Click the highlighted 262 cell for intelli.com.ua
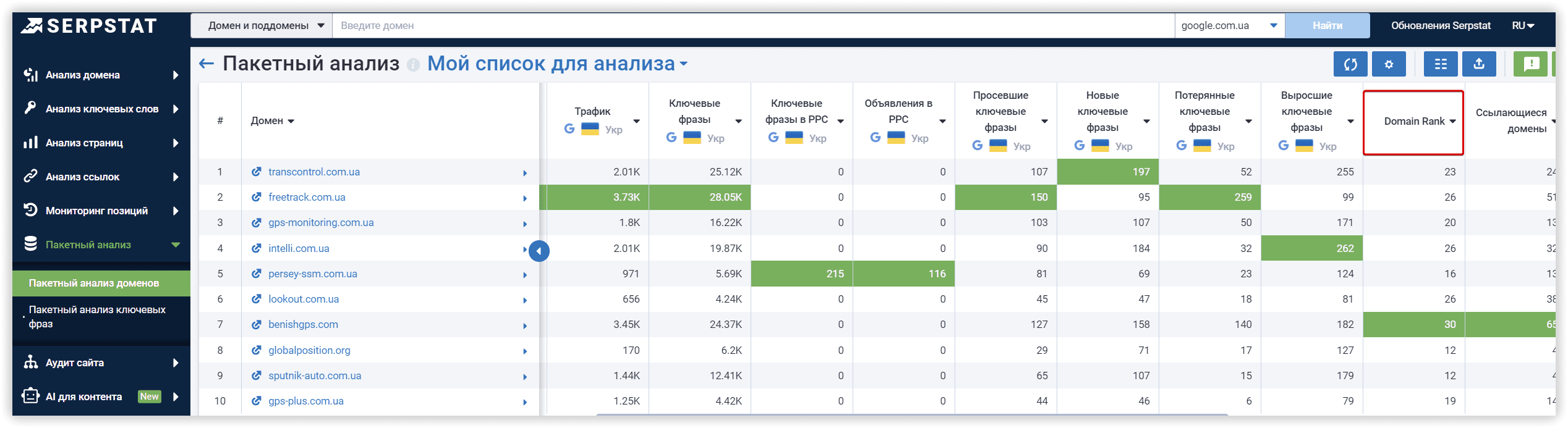Viewport: 1568px width, 428px height. point(1312,248)
